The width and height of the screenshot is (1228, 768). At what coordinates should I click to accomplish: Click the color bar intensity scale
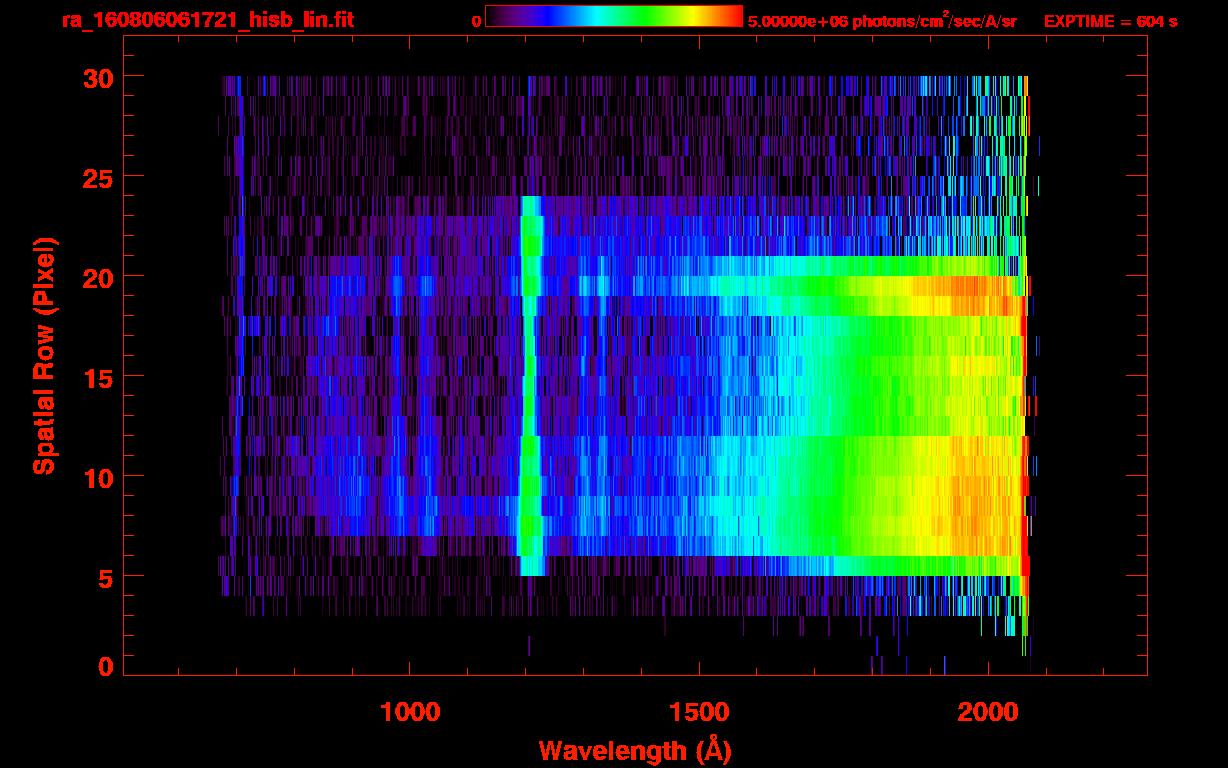[x=614, y=17]
